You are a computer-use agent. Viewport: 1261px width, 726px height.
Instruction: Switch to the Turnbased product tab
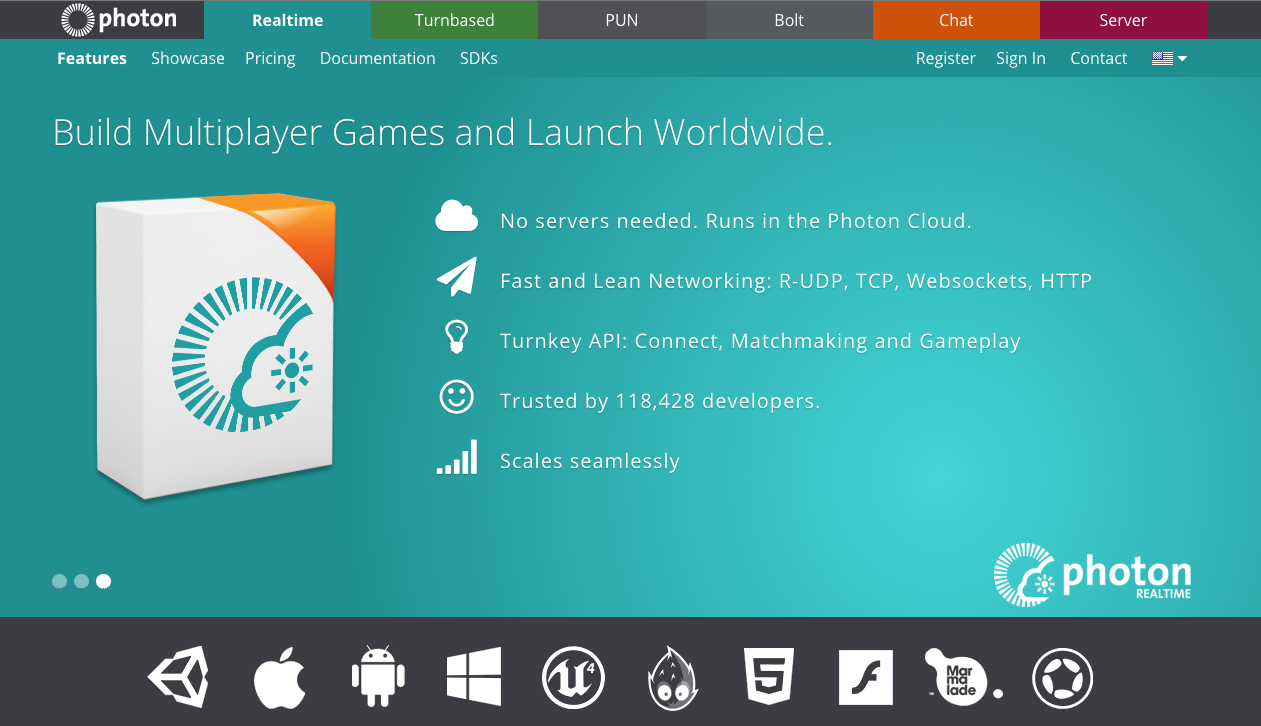[x=454, y=20]
